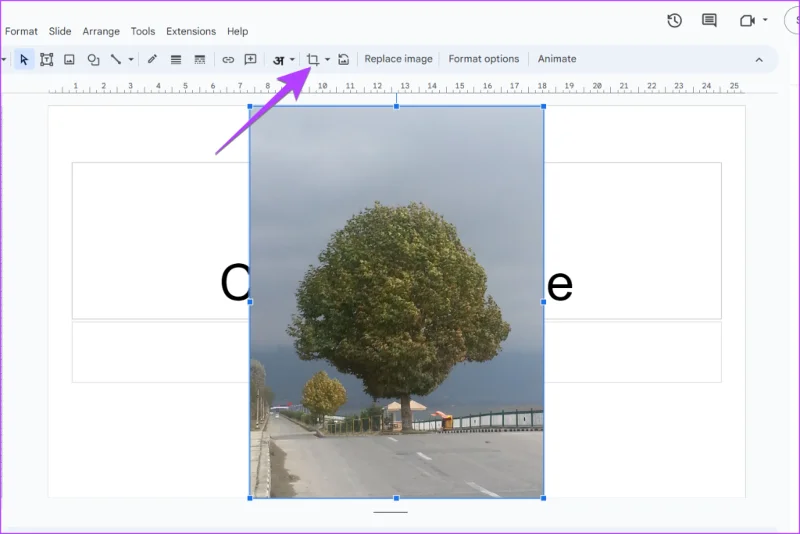Collapse the toolbar with chevron up
Viewport: 800px width, 534px height.
(759, 60)
